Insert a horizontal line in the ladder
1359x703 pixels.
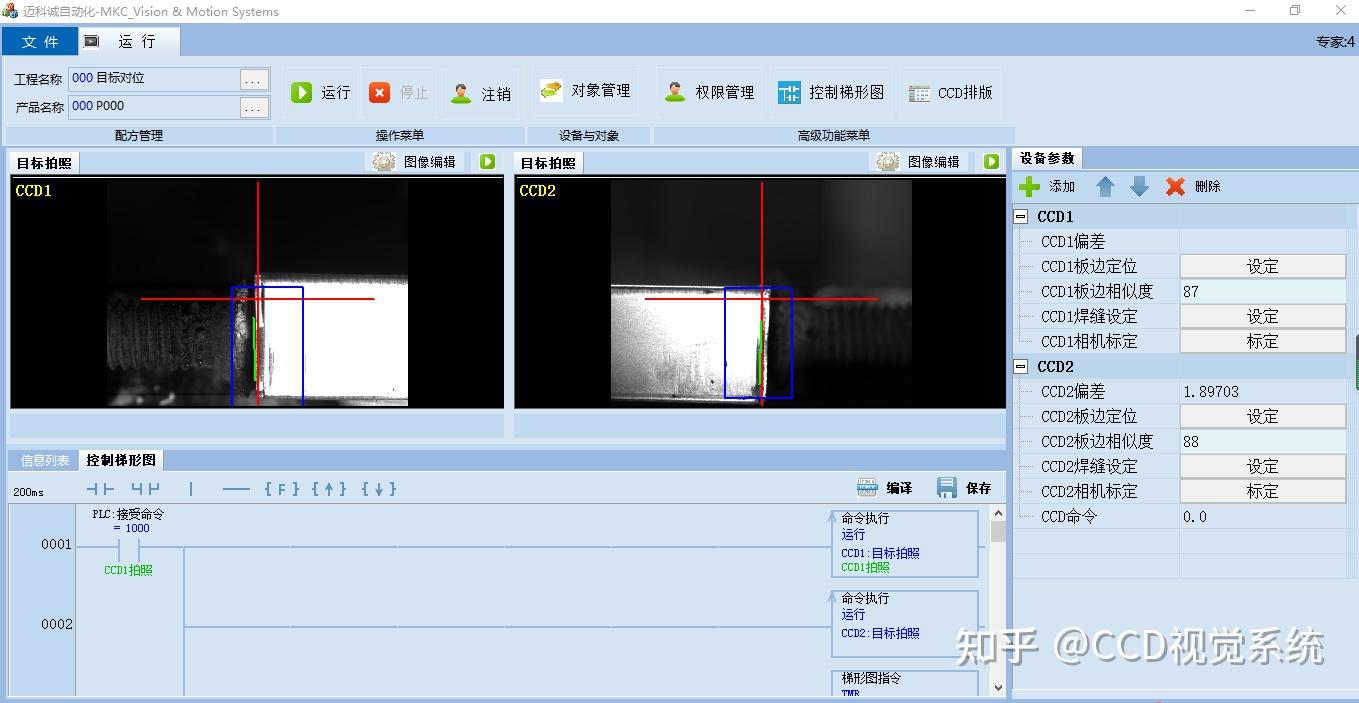[236, 489]
